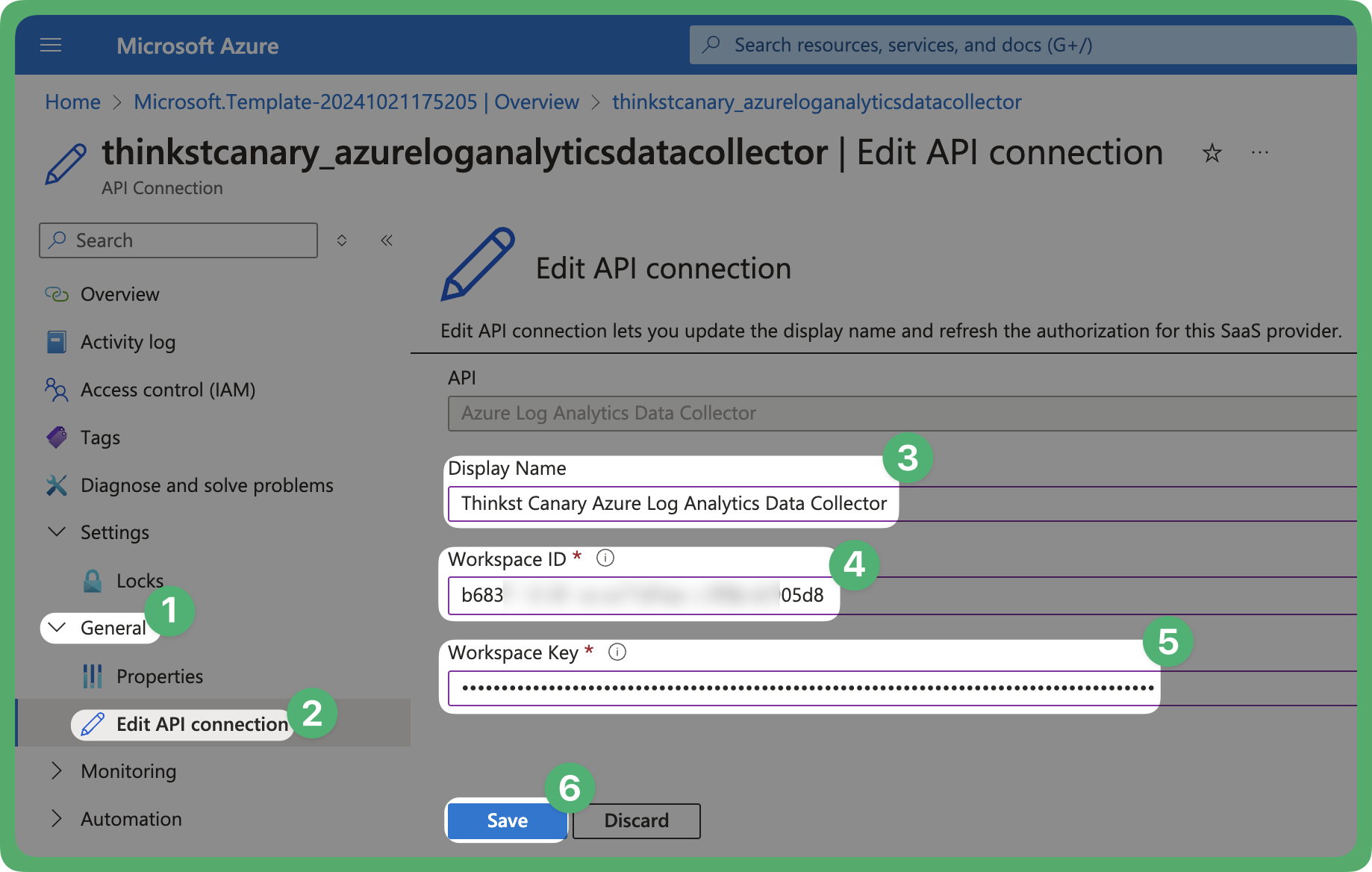The width and height of the screenshot is (1372, 872).
Task: Click Microsoft Azure title
Action: coord(198,46)
